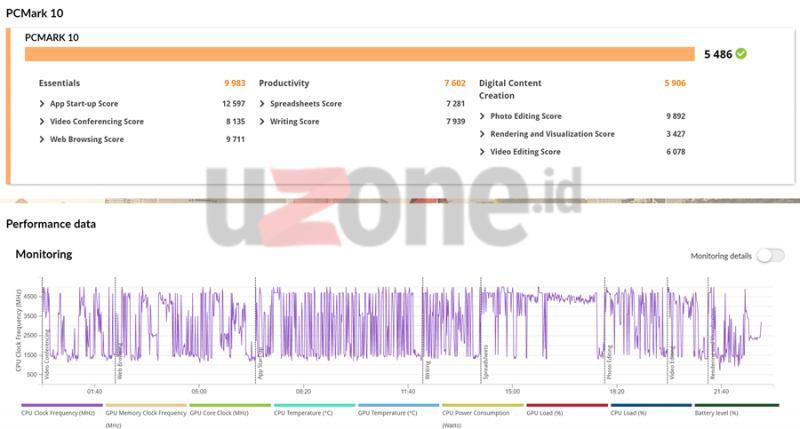800x429 pixels.
Task: Click the Performance data heading
Action: [51, 224]
